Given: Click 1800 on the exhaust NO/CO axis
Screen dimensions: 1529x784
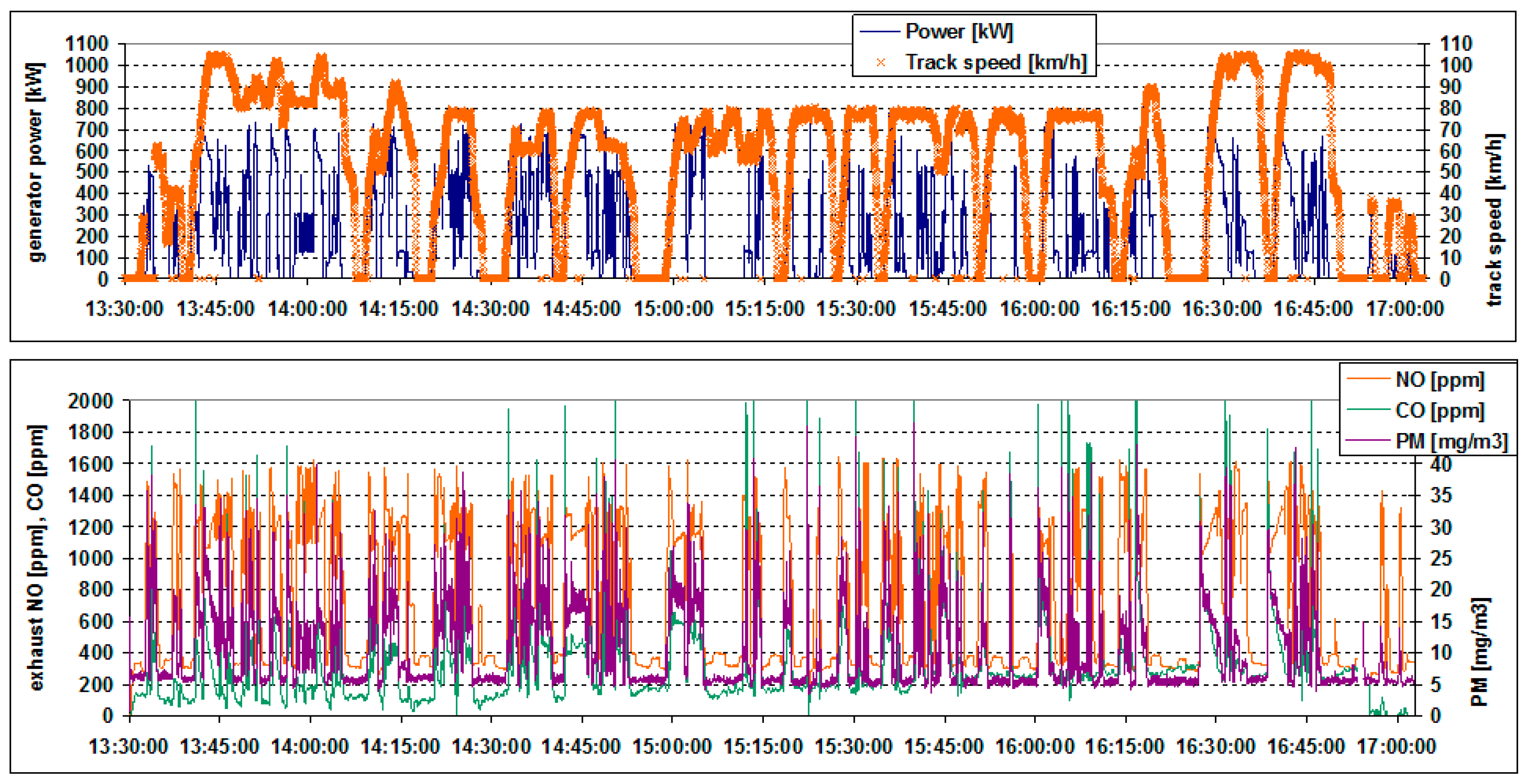Looking at the screenshot, I should (90, 432).
